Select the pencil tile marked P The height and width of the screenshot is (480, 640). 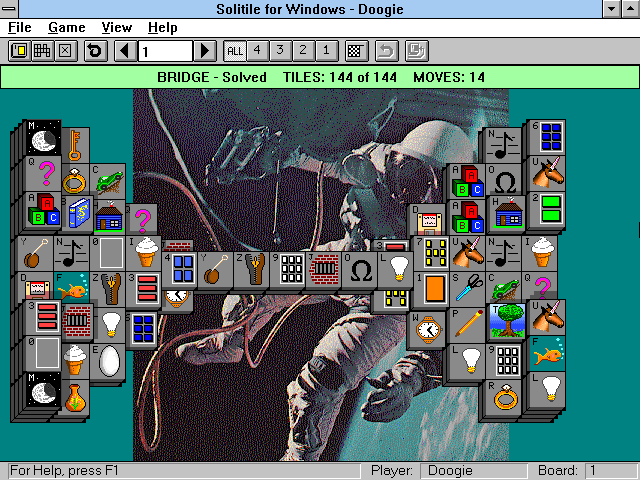click(468, 325)
